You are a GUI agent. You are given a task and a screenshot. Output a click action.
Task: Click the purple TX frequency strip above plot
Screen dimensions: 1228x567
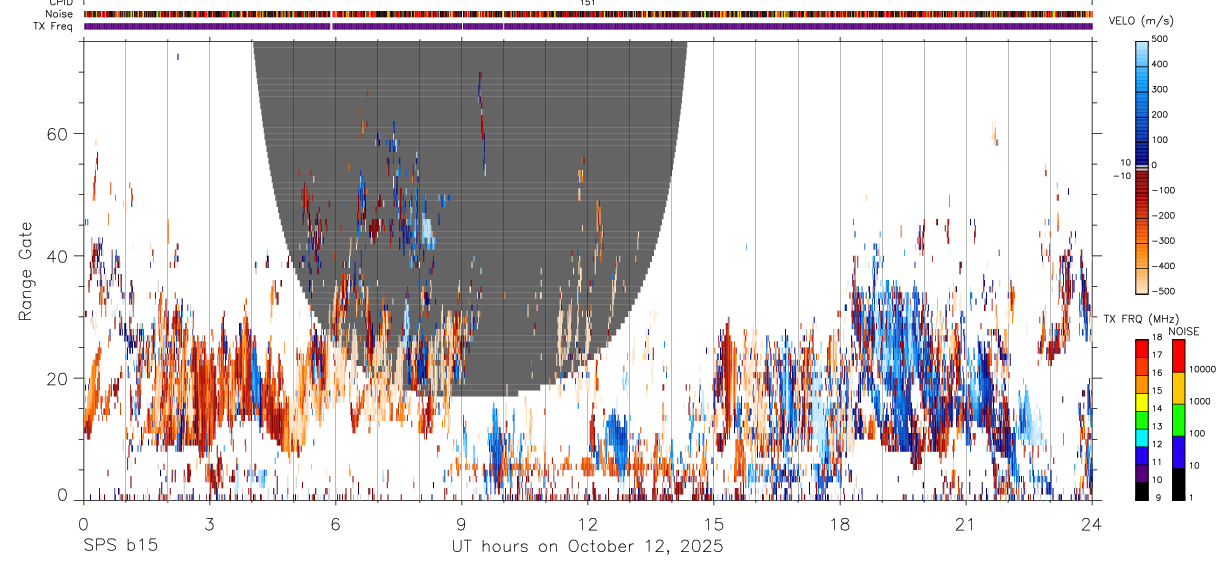[x=588, y=26]
